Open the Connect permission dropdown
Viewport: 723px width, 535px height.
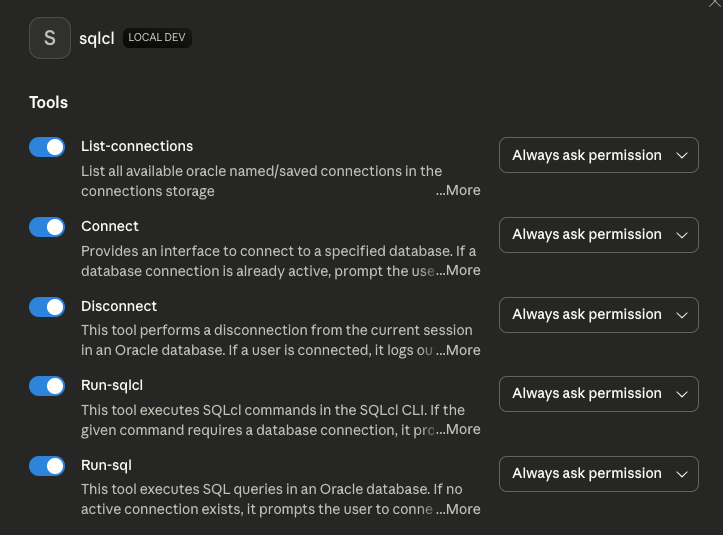[x=598, y=235]
